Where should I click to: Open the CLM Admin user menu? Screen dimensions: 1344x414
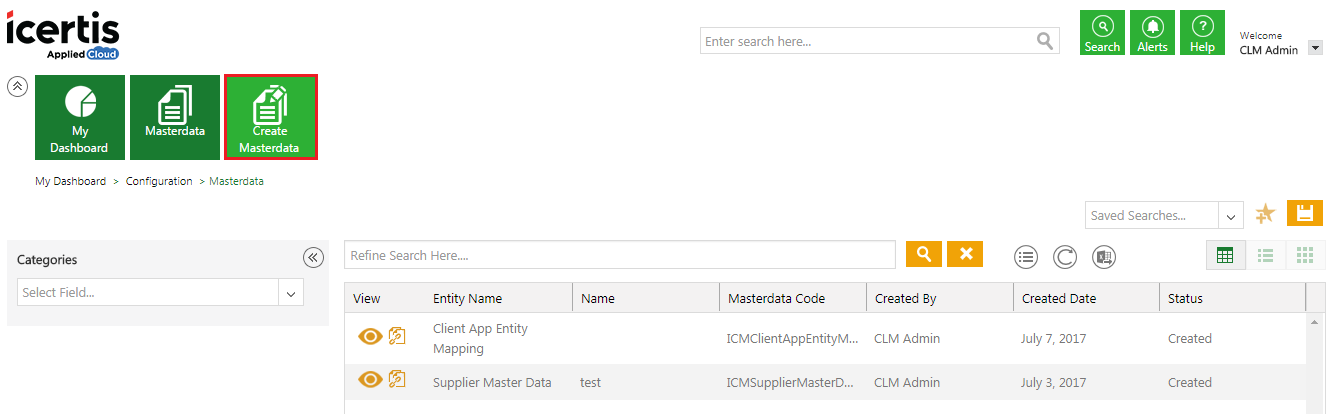pyautogui.click(x=1314, y=49)
